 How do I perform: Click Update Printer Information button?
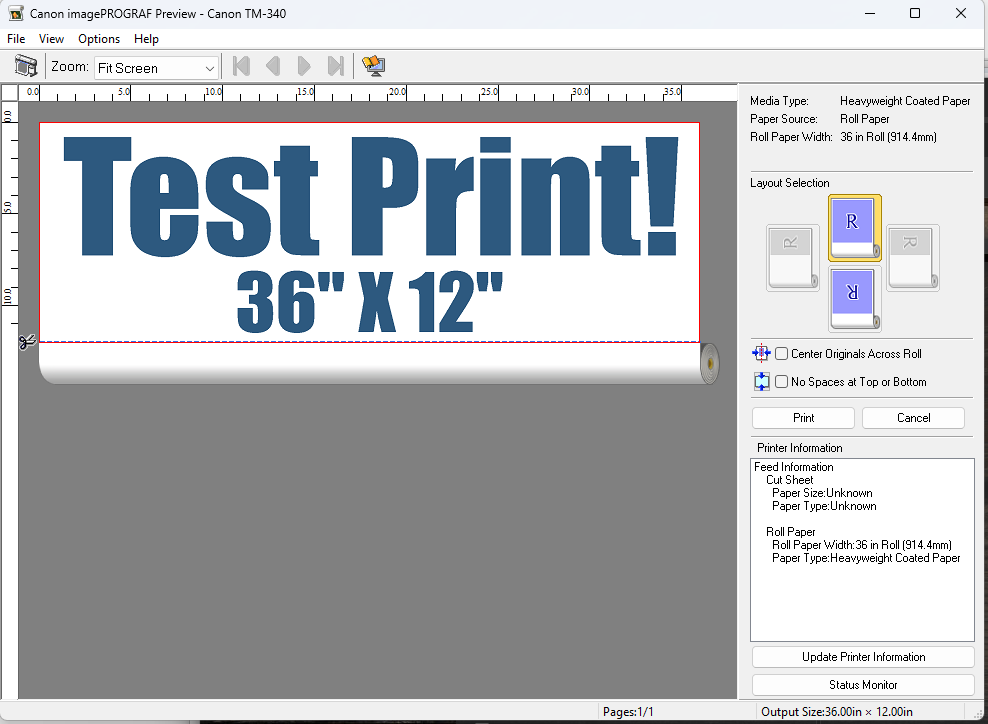[862, 657]
